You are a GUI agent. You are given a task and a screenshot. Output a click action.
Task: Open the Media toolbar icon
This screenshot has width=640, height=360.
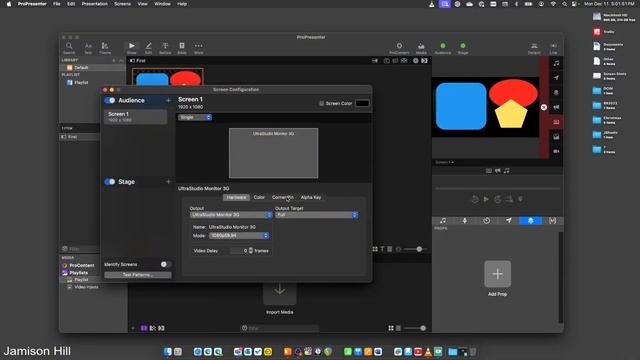(x=421, y=46)
